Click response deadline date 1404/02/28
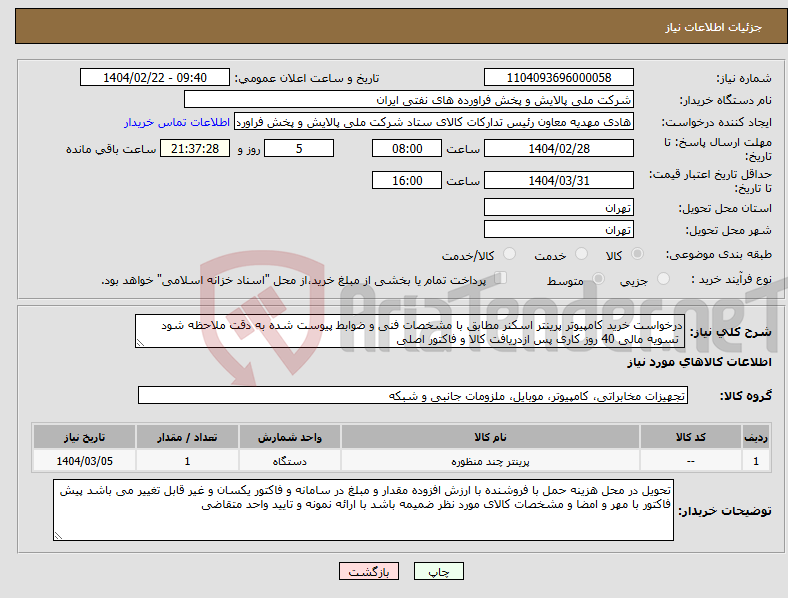Image resolution: width=788 pixels, height=598 pixels. (559, 148)
